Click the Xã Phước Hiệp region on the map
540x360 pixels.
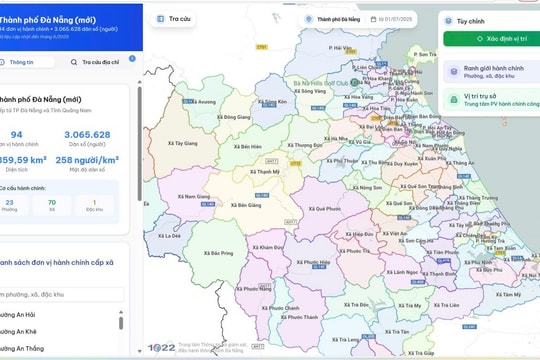(313, 262)
